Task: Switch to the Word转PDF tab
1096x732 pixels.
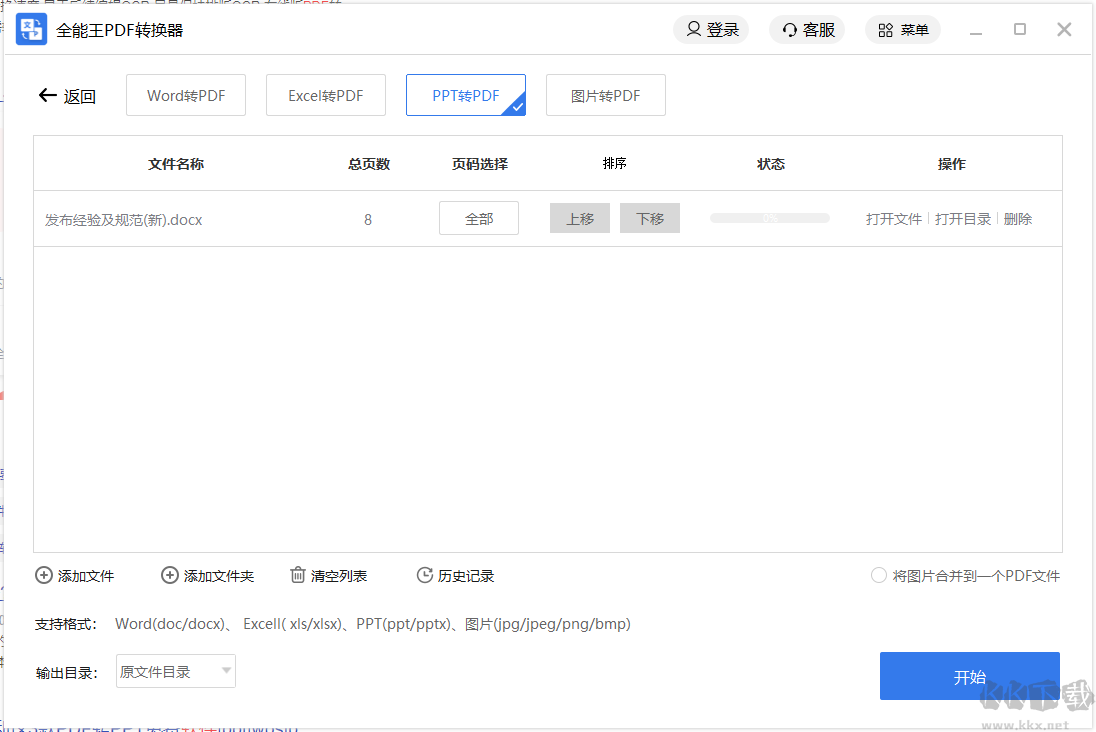Action: click(185, 94)
